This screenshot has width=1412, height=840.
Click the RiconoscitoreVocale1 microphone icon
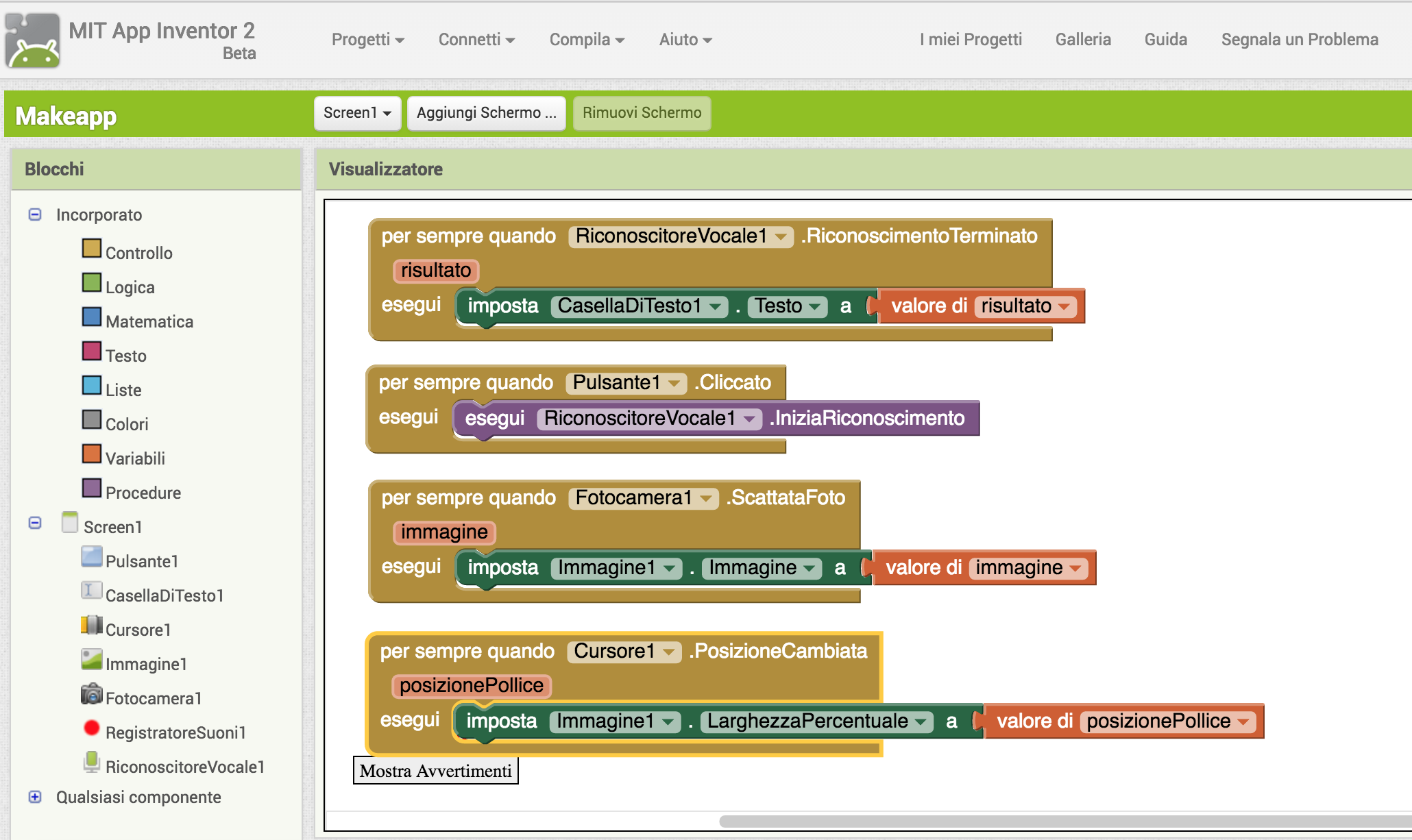coord(91,762)
